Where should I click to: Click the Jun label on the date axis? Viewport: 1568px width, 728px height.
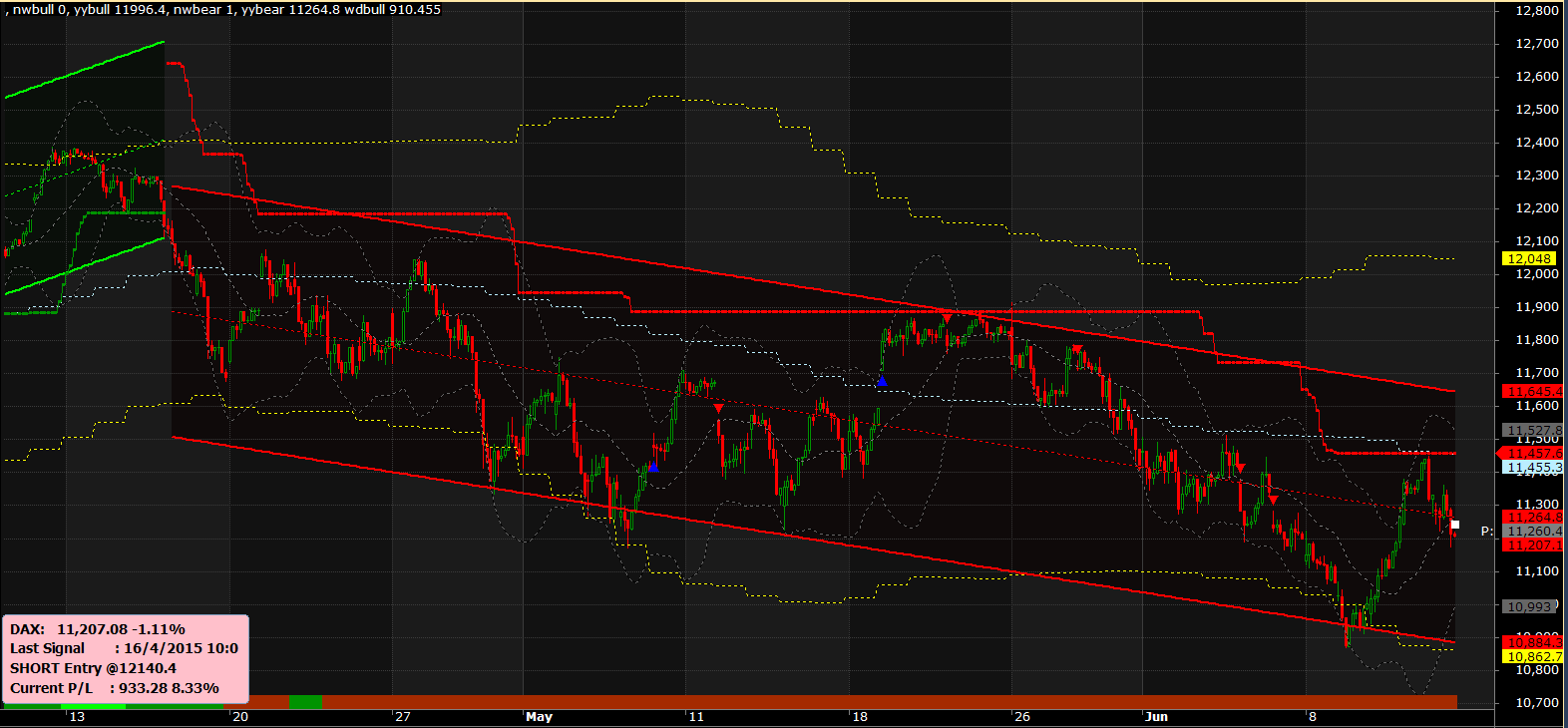1156,717
